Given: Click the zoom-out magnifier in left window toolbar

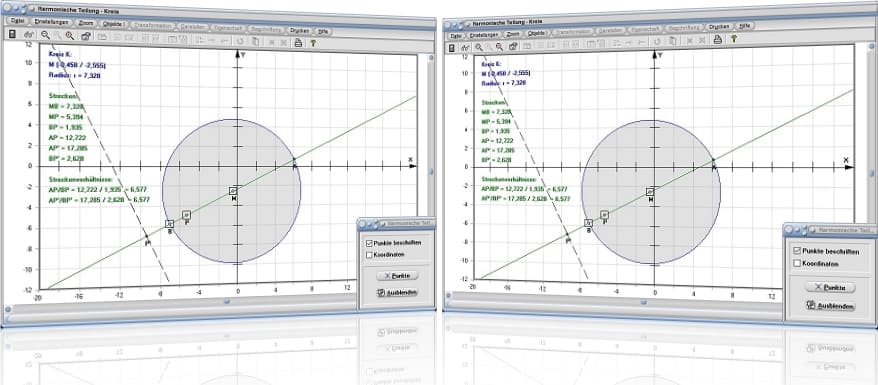Looking at the screenshot, I should point(45,35).
